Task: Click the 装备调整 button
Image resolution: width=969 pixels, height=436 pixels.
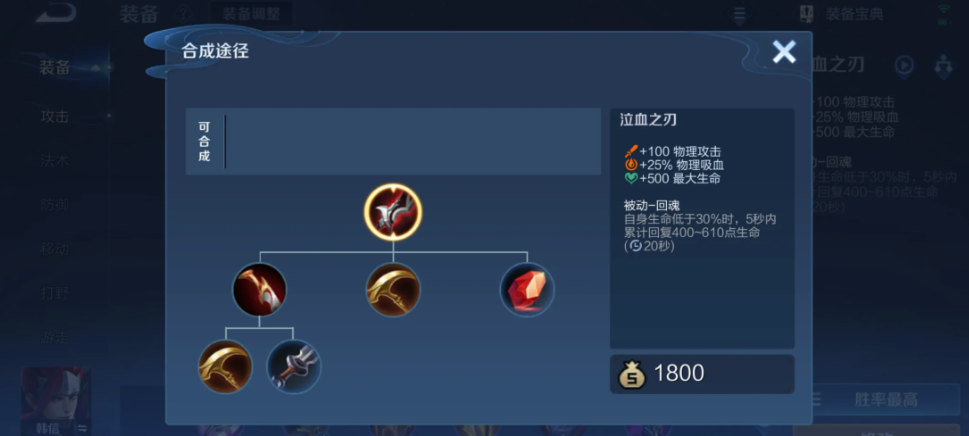Action: 251,14
